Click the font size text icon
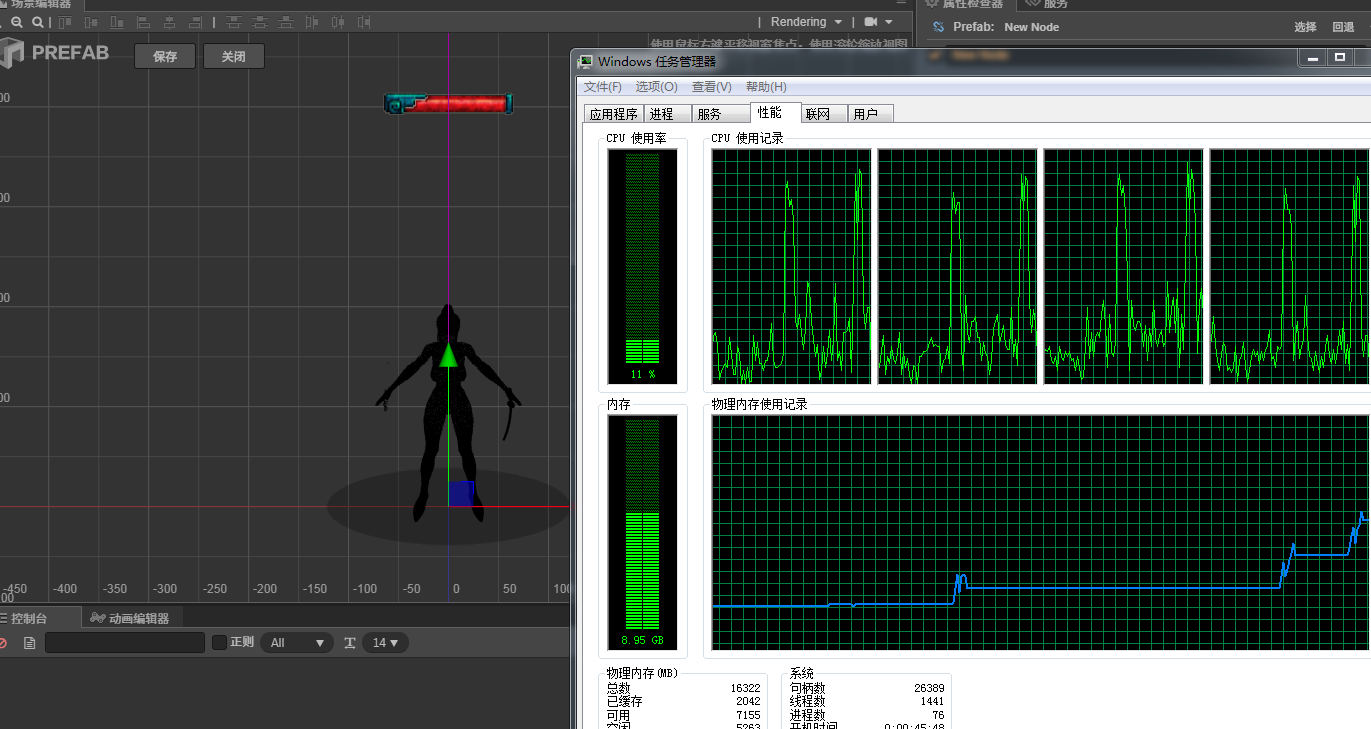The image size is (1371, 729). (350, 643)
